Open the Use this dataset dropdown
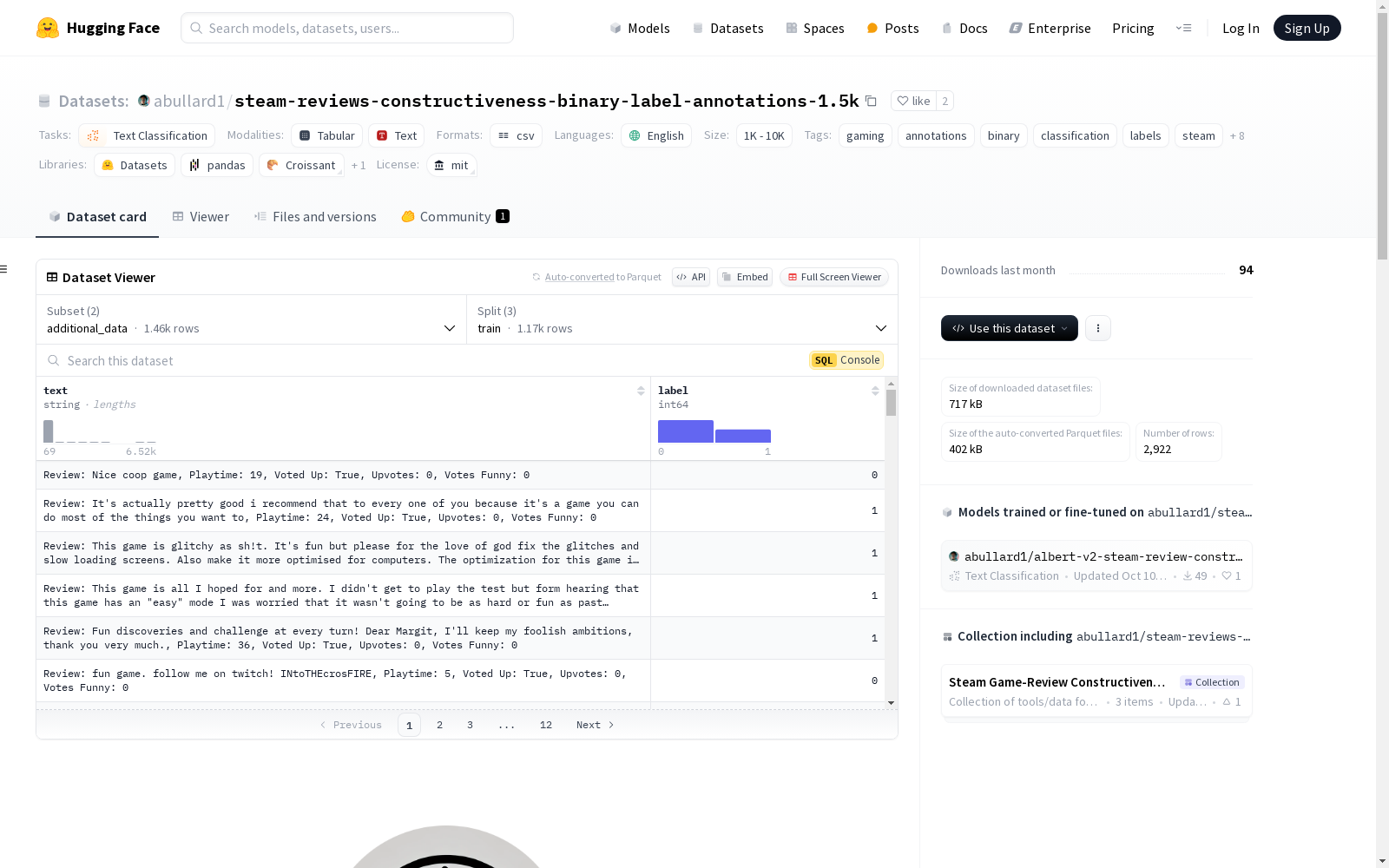1389x868 pixels. pos(1010,328)
